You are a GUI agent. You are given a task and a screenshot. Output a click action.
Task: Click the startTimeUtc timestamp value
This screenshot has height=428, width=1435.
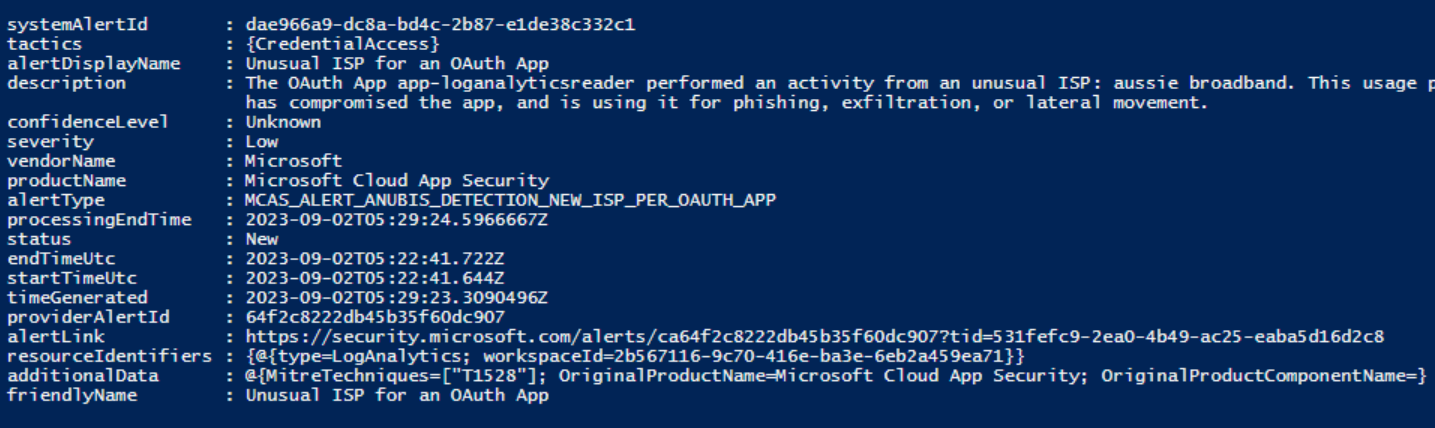pos(375,278)
